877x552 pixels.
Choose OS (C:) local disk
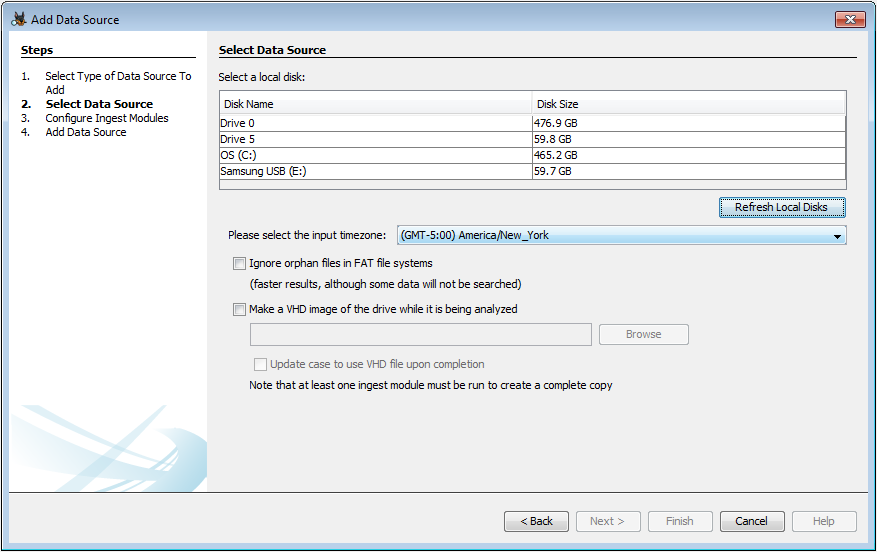[375, 155]
